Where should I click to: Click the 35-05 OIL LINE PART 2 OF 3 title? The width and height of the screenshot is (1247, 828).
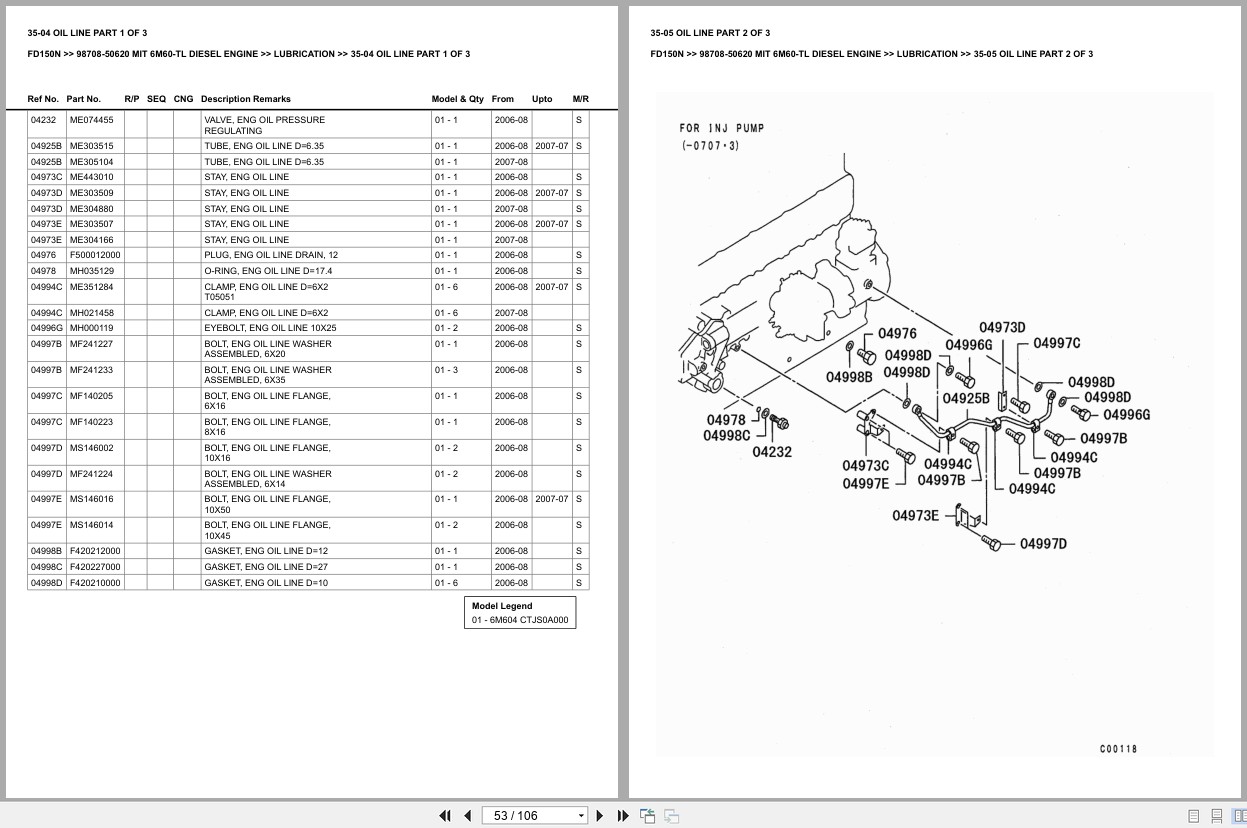pos(710,33)
